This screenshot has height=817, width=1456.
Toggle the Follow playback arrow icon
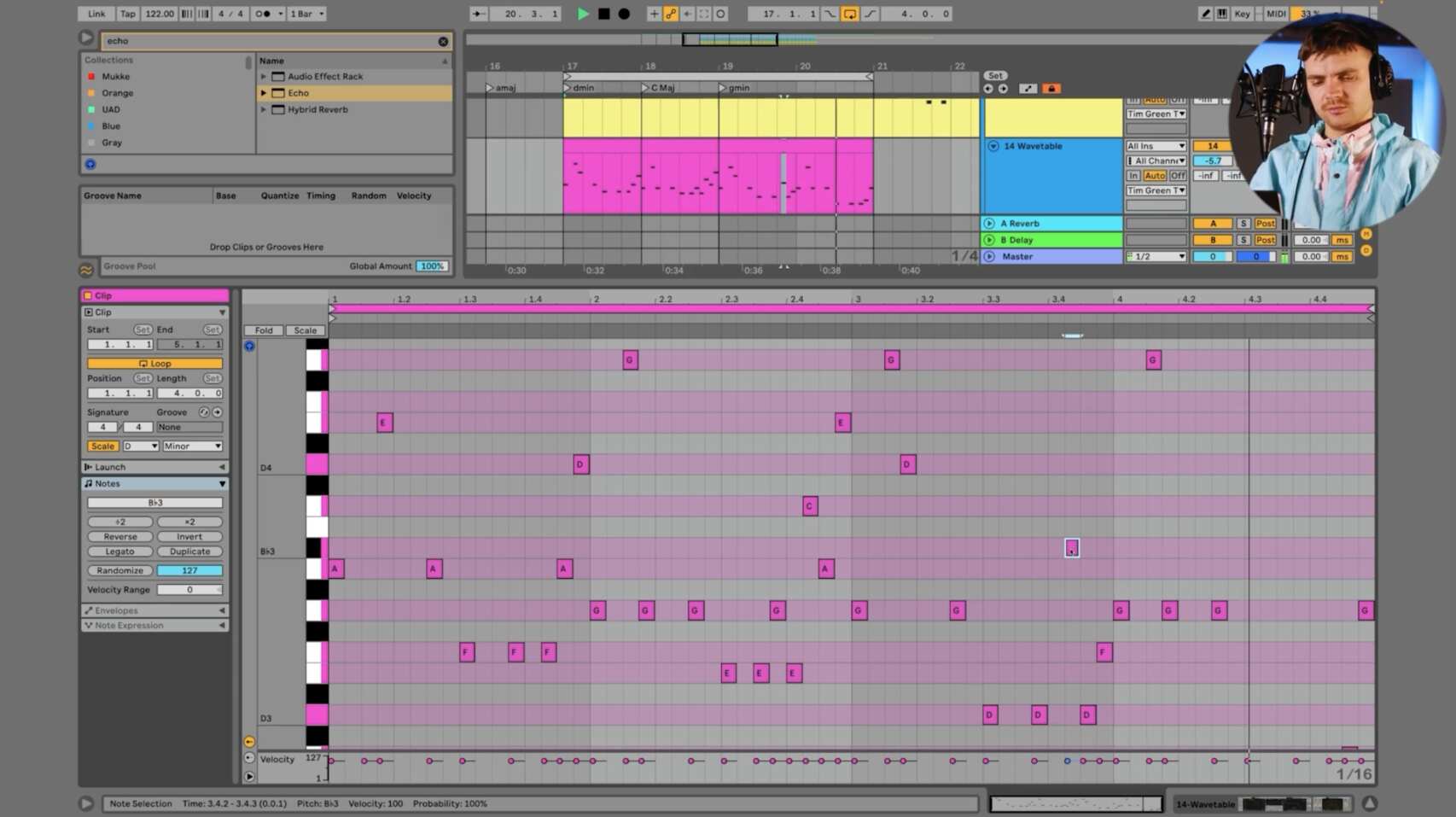click(x=478, y=14)
